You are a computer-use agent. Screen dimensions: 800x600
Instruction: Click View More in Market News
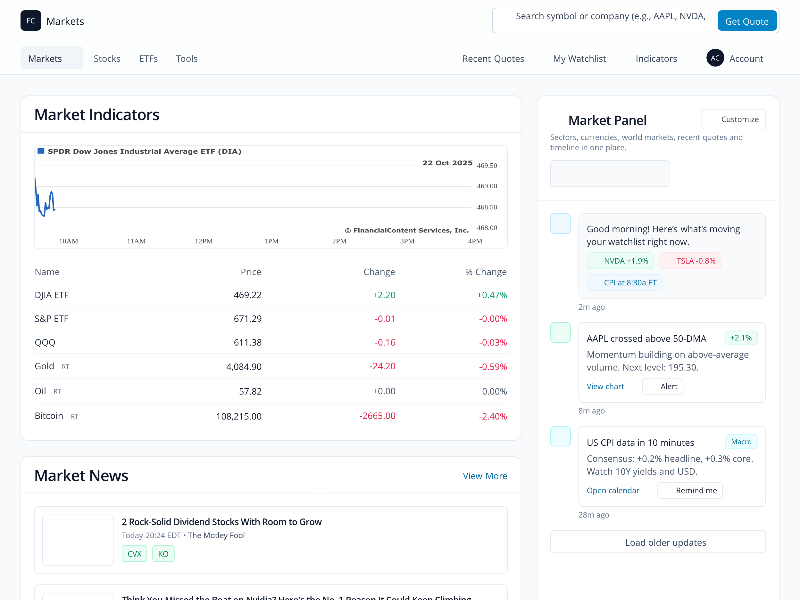click(485, 476)
